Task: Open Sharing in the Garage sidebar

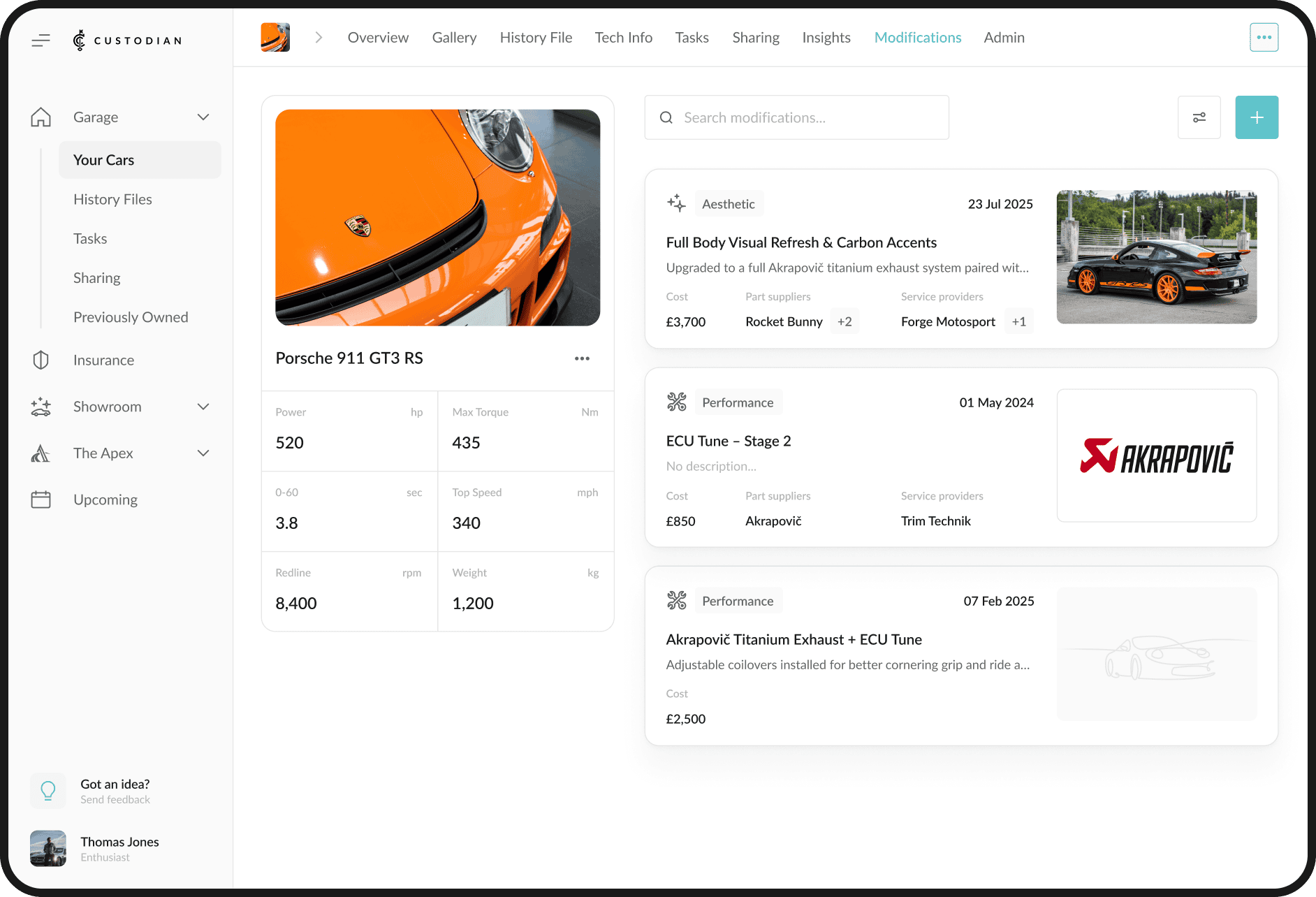Action: 96,277
